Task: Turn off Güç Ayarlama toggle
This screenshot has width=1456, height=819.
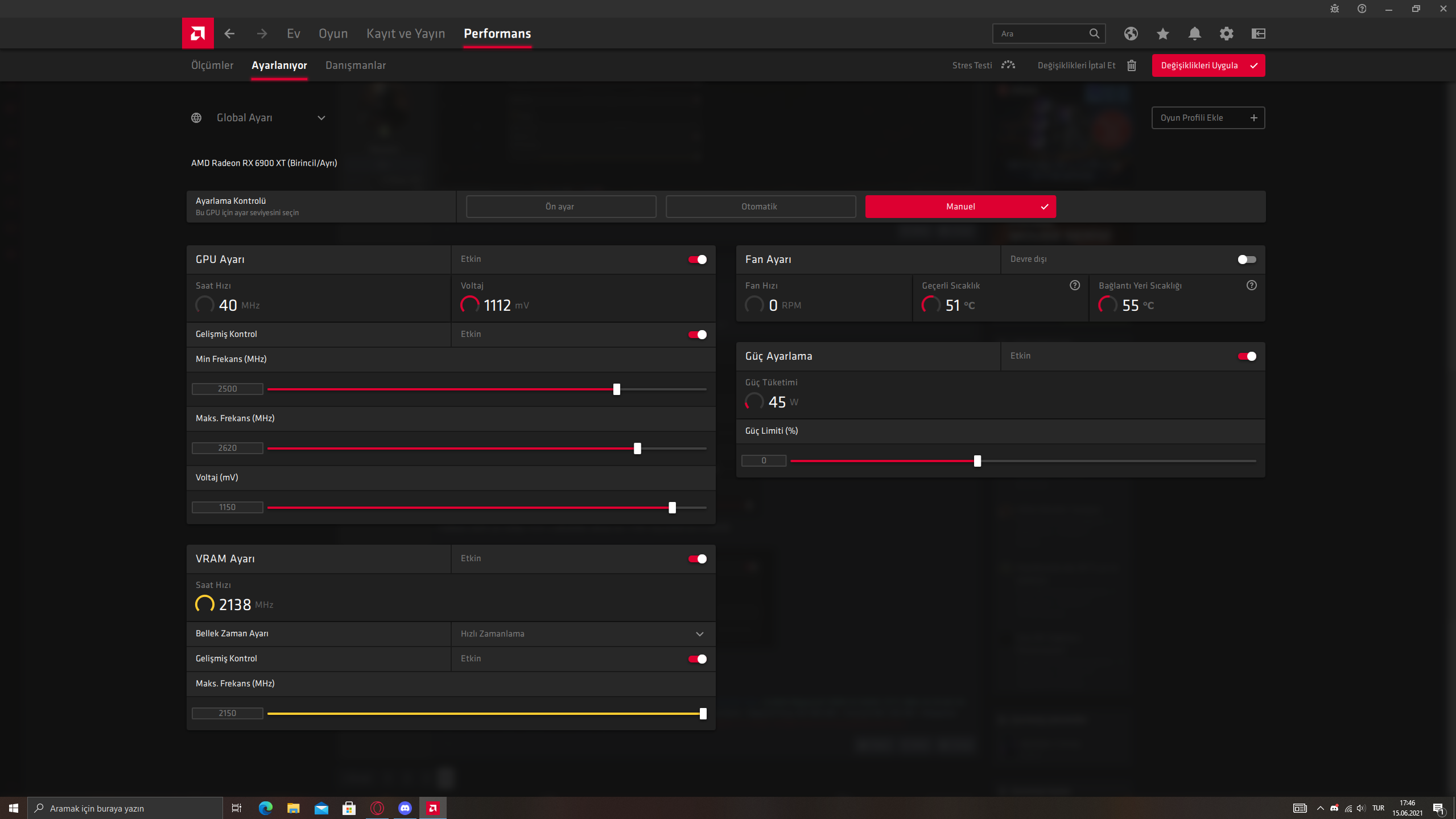Action: click(x=1246, y=356)
